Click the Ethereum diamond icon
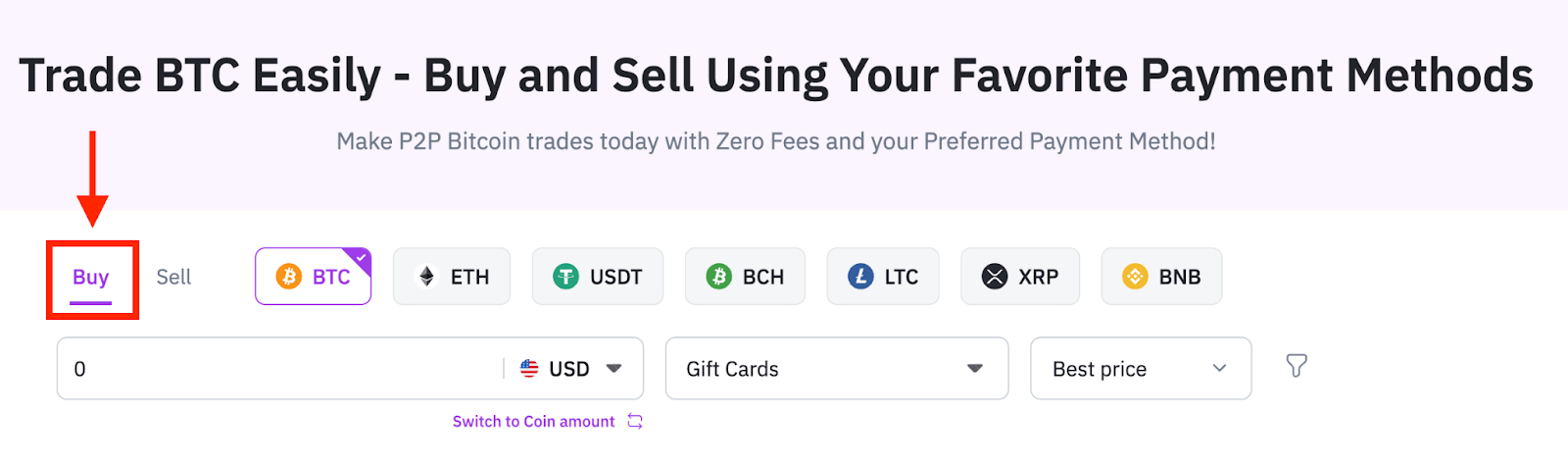The image size is (1568, 464). (426, 277)
